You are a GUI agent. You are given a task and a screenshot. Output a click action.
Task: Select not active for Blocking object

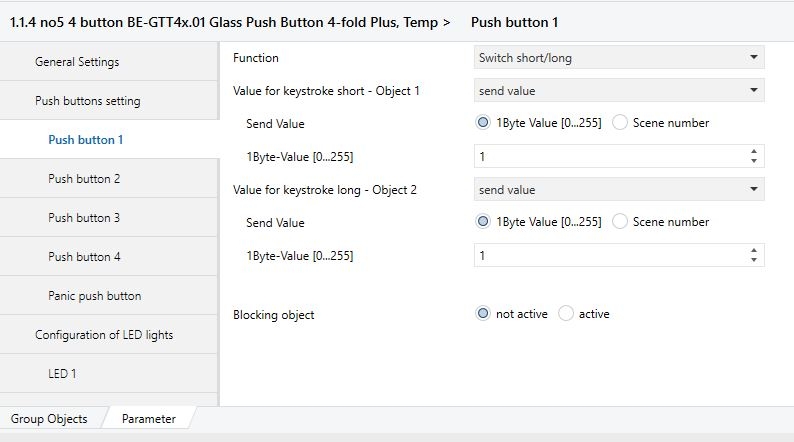click(484, 314)
